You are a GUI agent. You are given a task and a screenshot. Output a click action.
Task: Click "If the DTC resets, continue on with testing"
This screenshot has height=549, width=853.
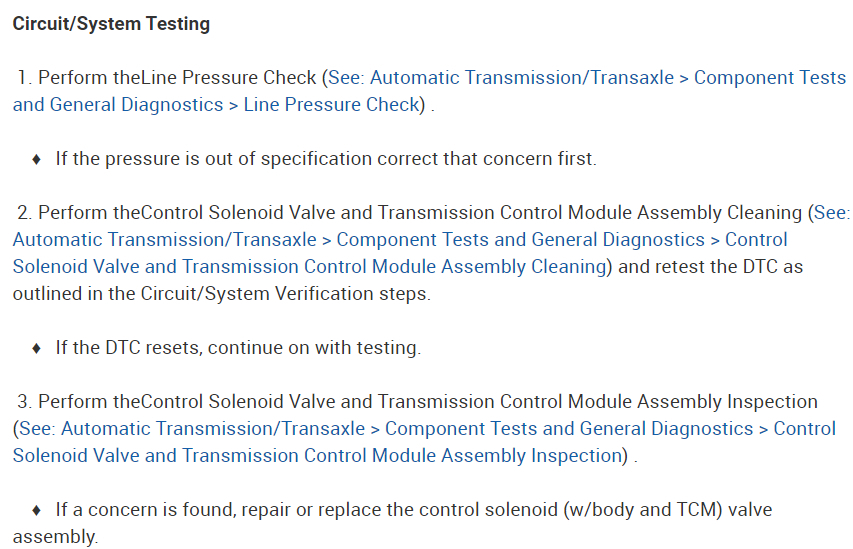238,349
